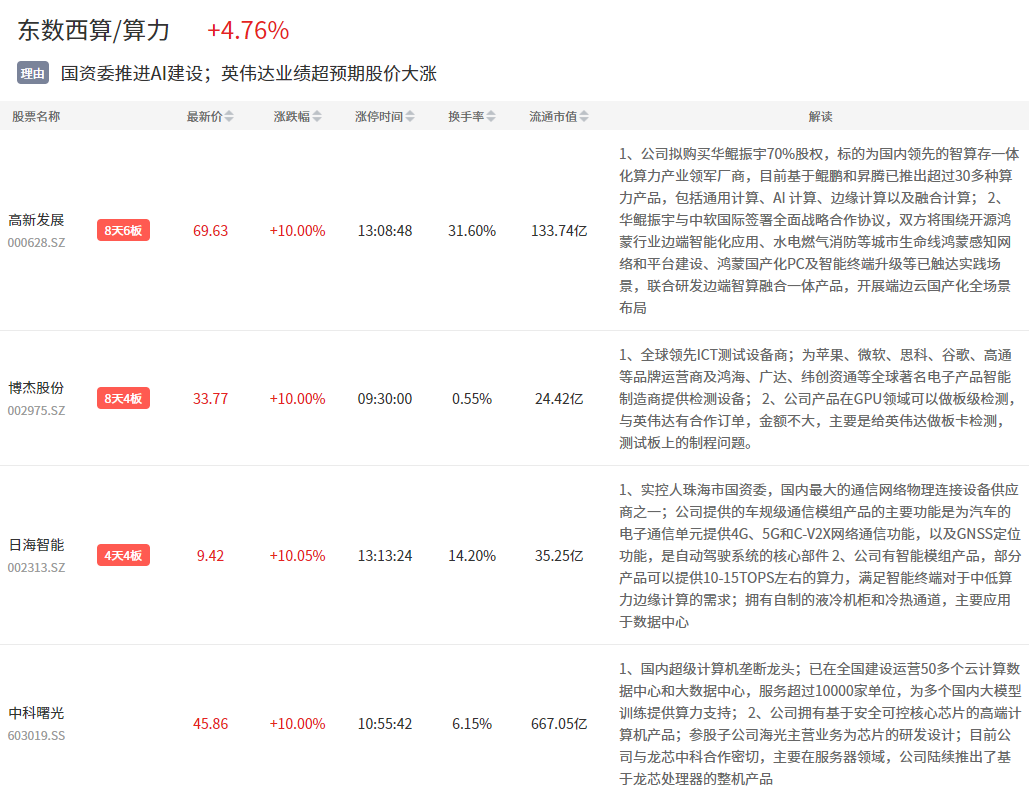Click the 中科曙光 interpretation paragraph
This screenshot has width=1029, height=796.
[x=820, y=724]
